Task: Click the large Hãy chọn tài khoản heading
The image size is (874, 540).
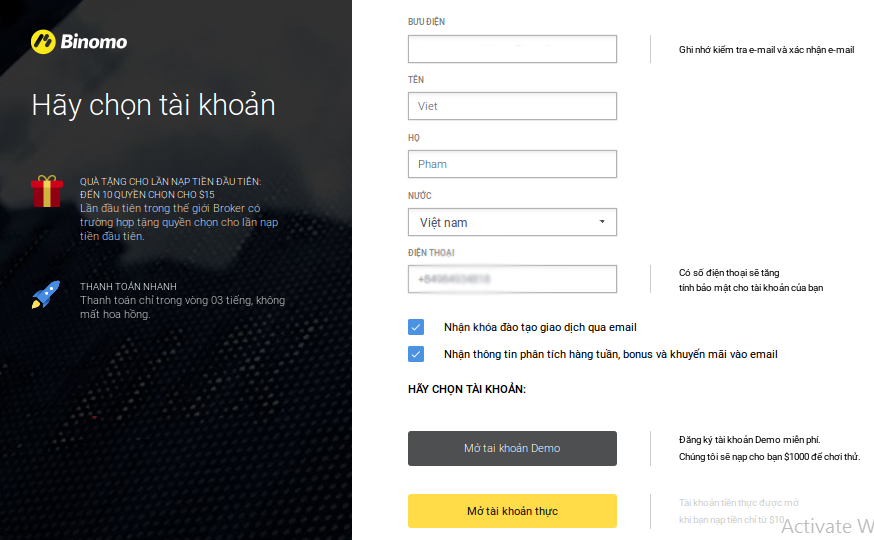Action: (153, 105)
